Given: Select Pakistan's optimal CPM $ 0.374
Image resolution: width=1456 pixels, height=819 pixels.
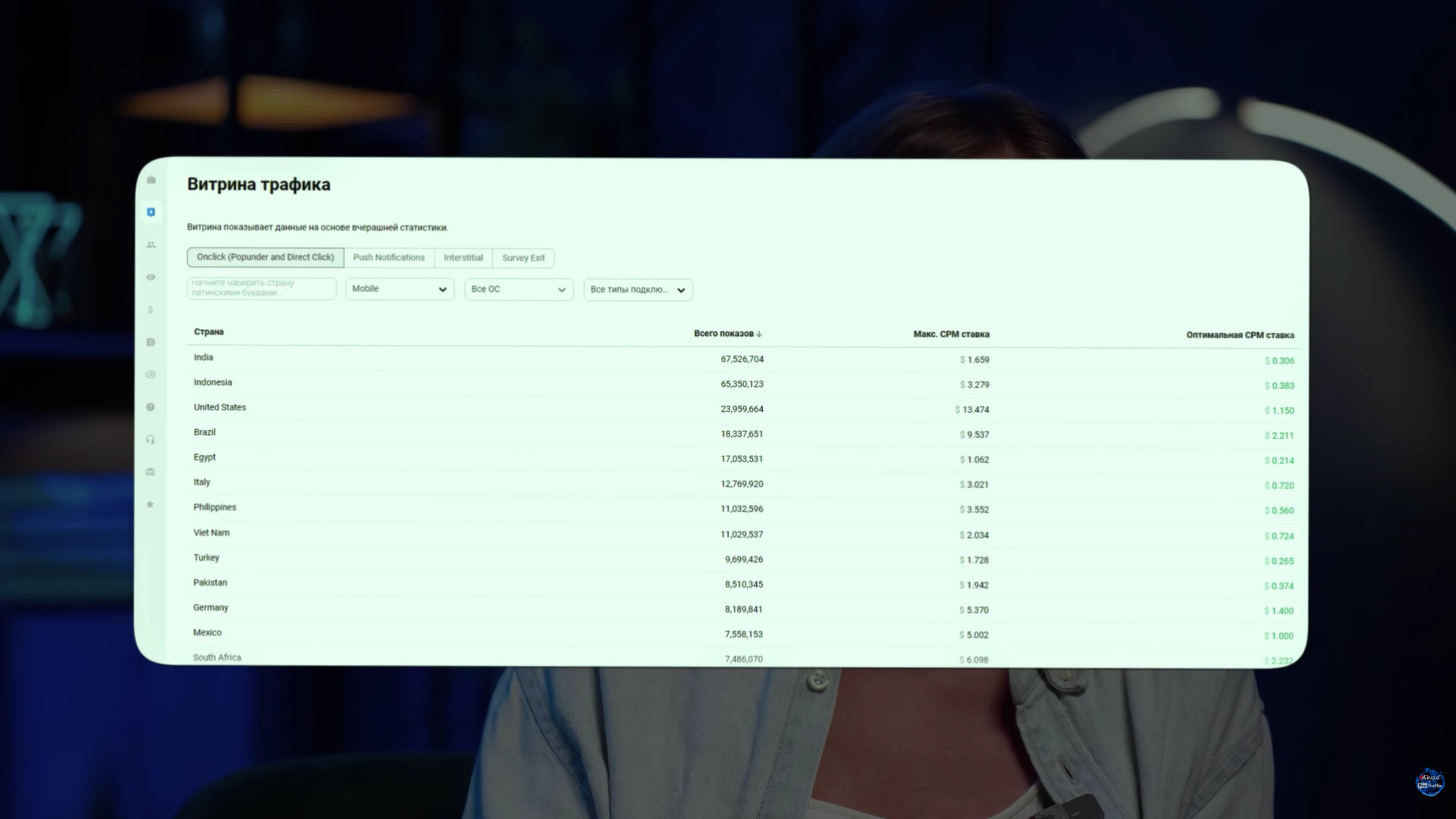Looking at the screenshot, I should click(x=1279, y=586).
